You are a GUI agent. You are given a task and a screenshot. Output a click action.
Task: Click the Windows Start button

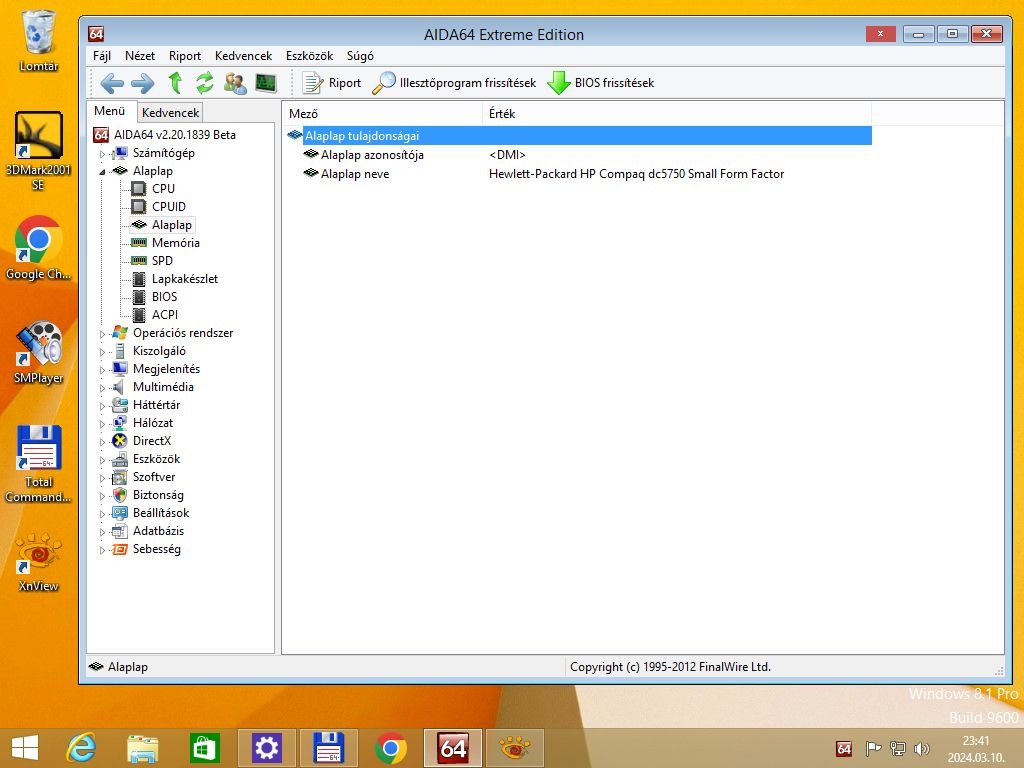(25, 748)
